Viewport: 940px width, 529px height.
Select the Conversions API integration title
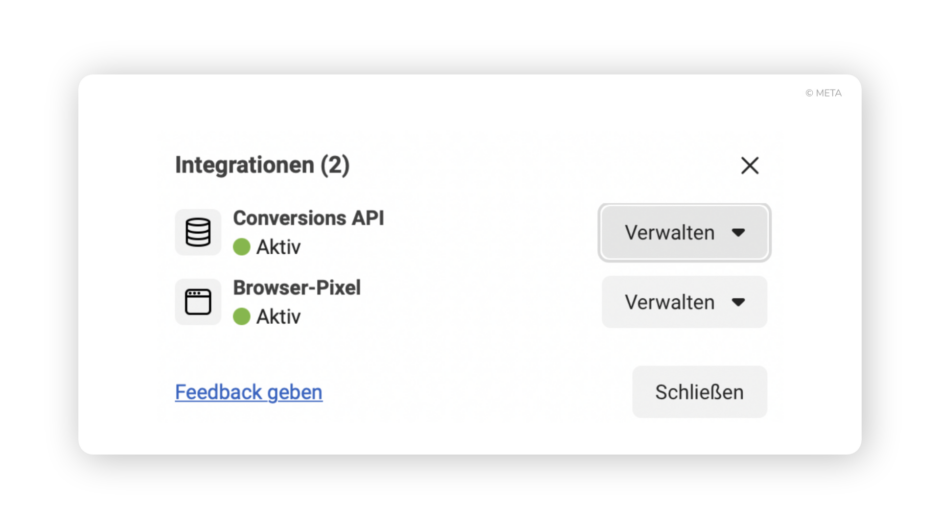click(309, 218)
